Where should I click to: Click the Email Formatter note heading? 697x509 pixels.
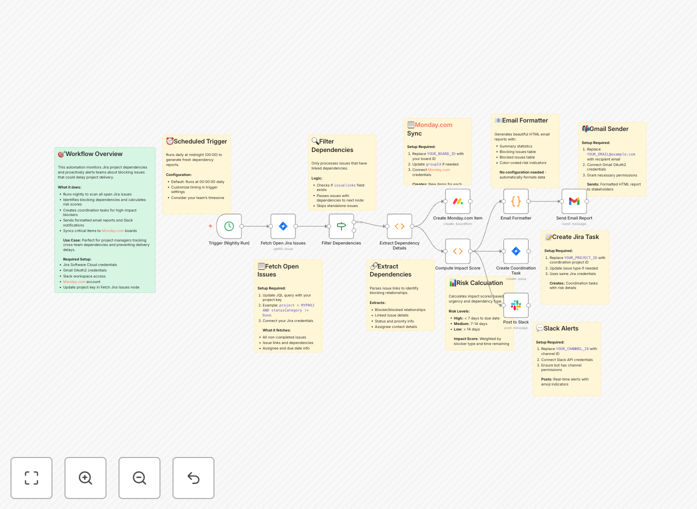click(x=521, y=120)
